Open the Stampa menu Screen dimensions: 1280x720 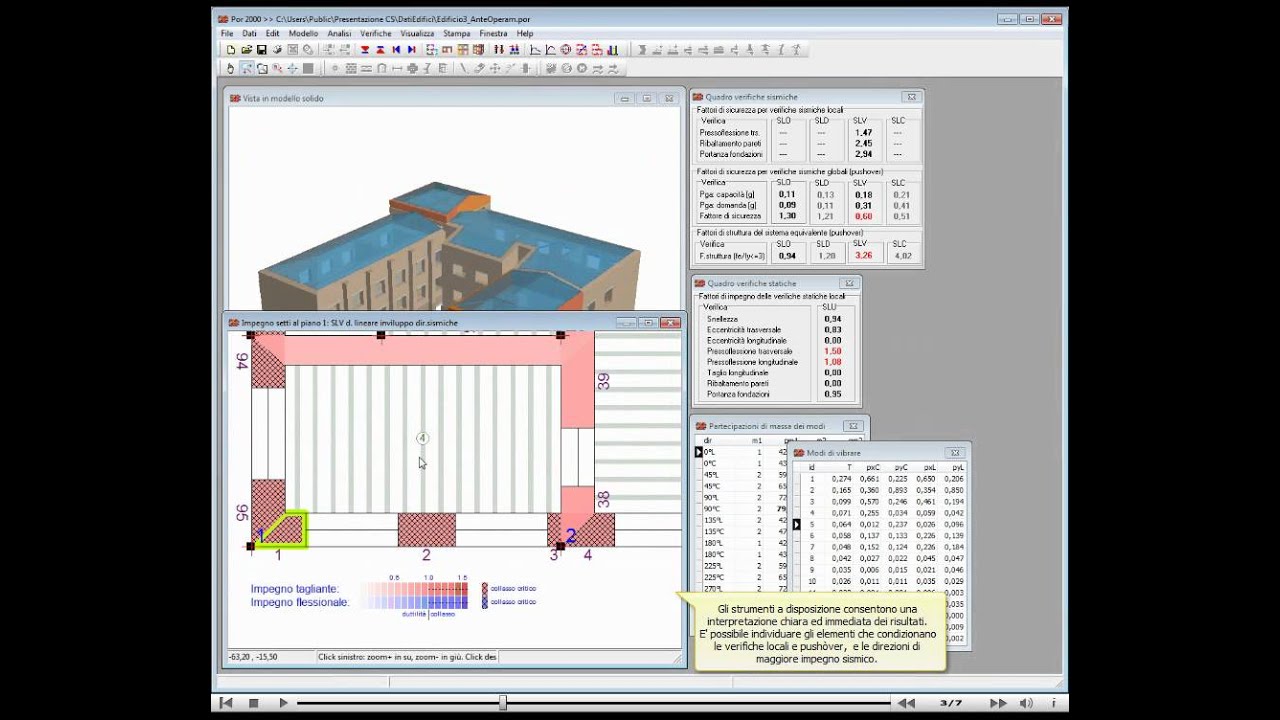tap(457, 33)
